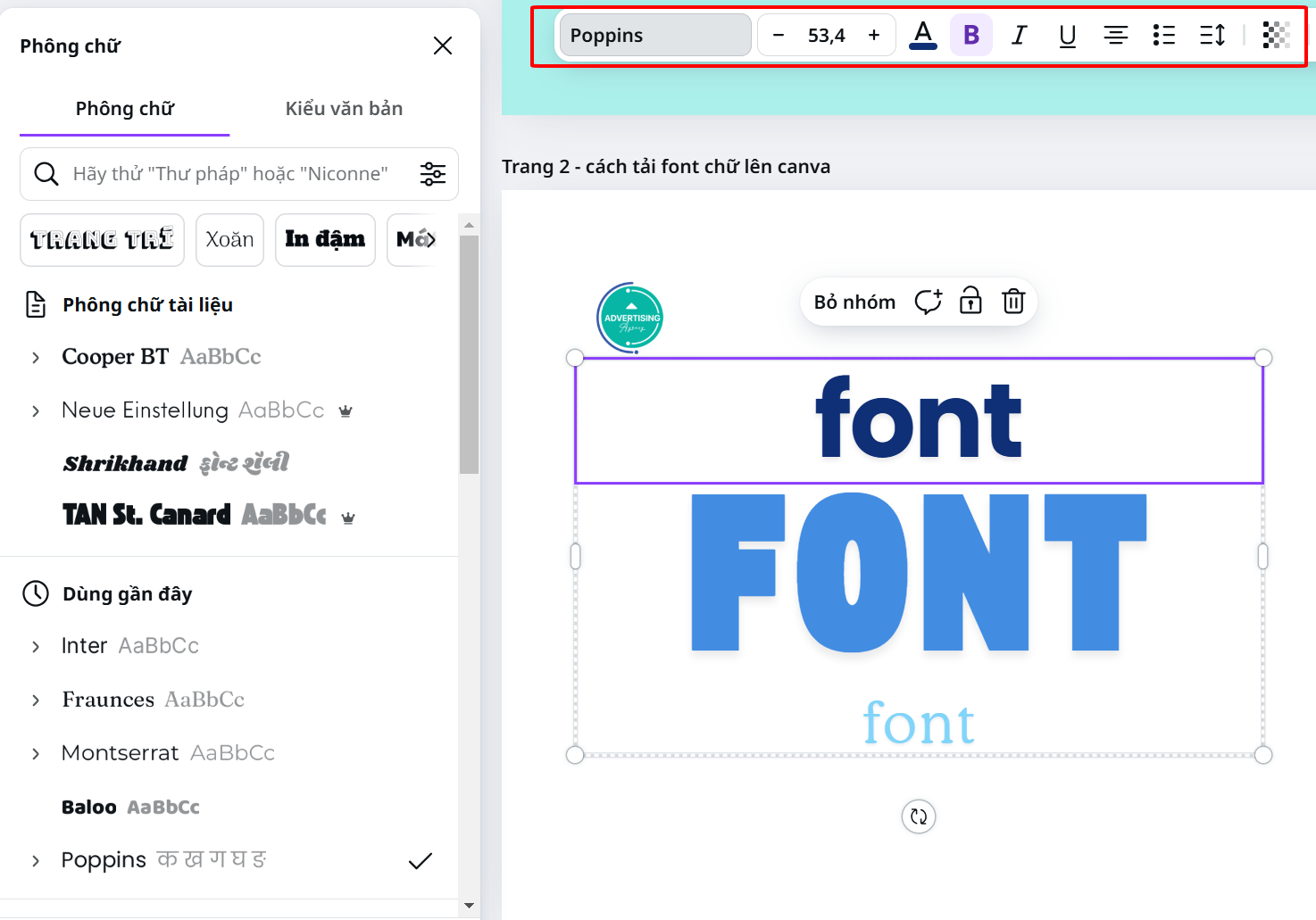Apply a bulleted list
1316x920 pixels.
(1163, 35)
